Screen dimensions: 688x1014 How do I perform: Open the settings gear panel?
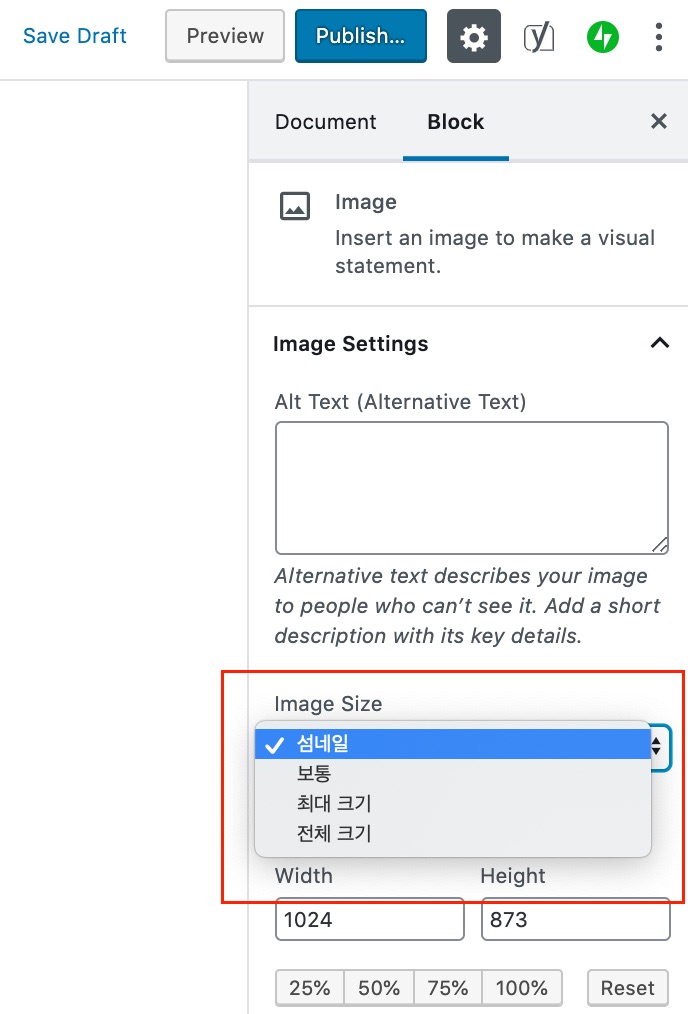pos(473,37)
